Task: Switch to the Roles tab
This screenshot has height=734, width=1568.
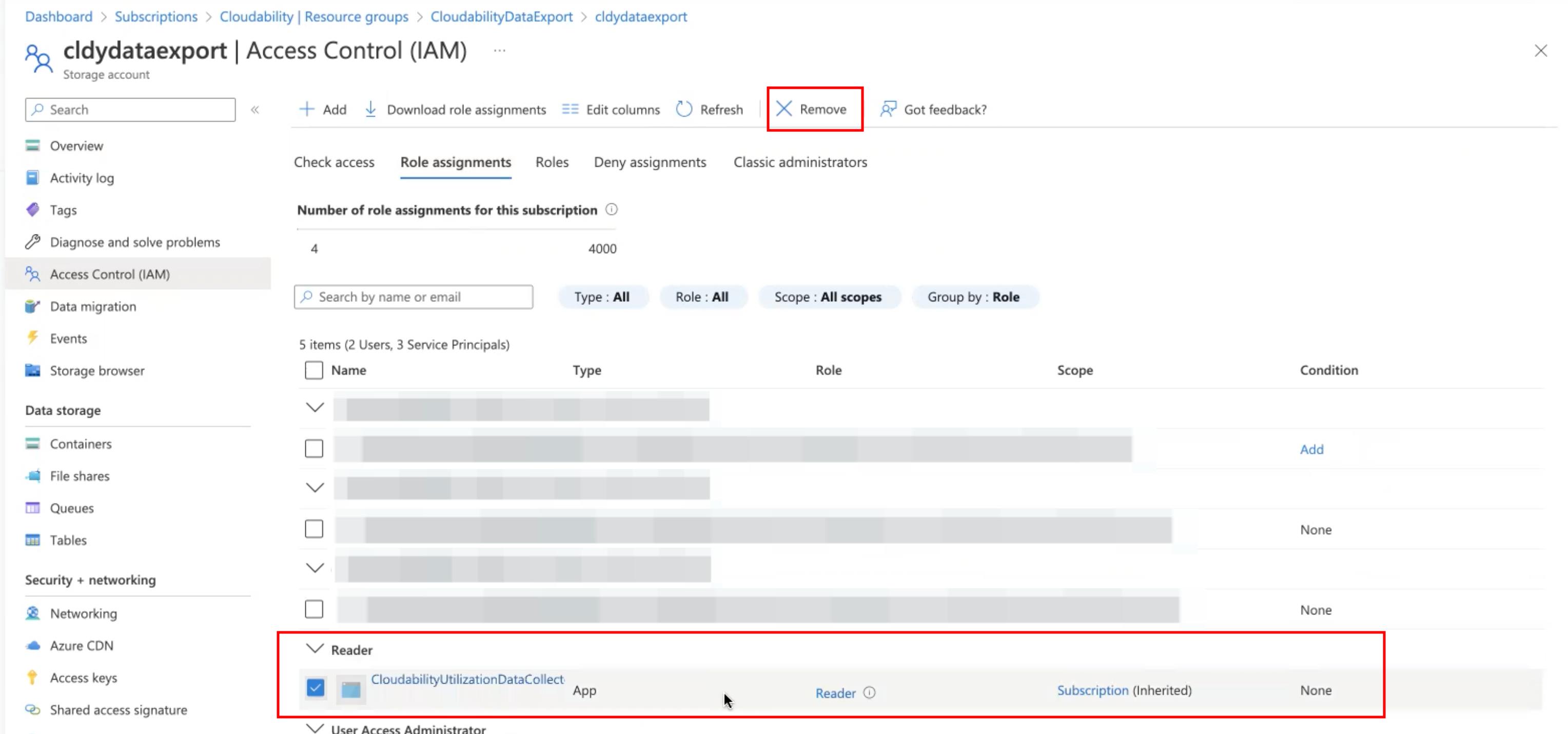Action: 552,162
